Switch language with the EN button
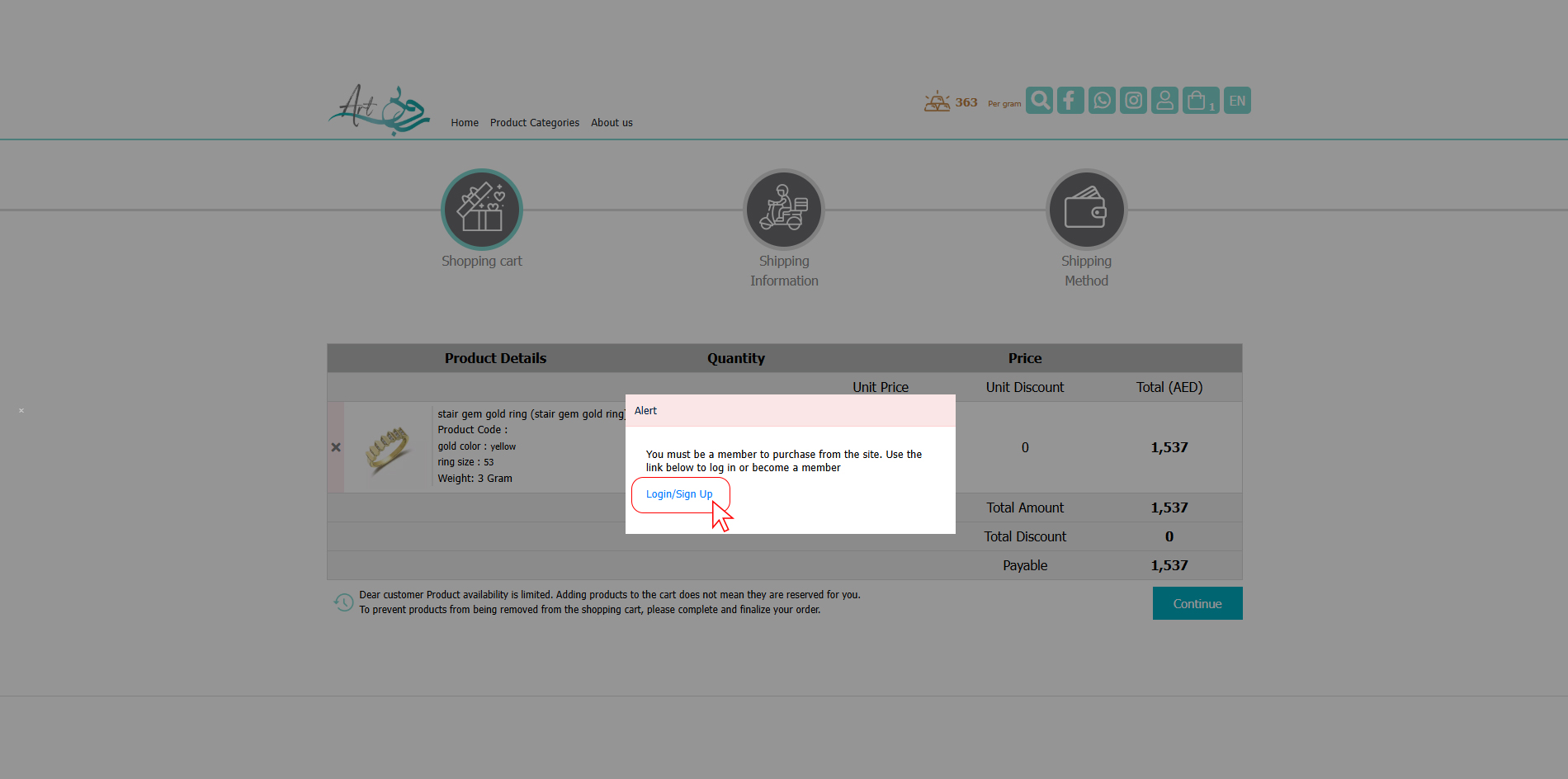This screenshot has height=779, width=1568. click(1237, 101)
